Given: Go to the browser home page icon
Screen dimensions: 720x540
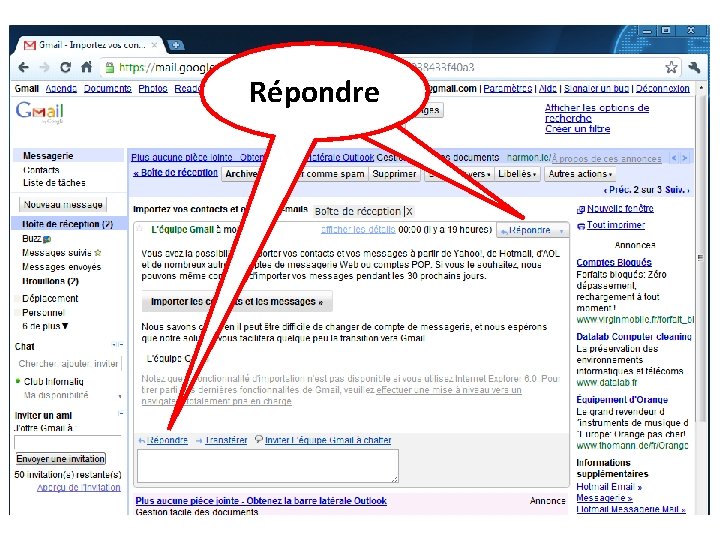Looking at the screenshot, I should tap(86, 67).
